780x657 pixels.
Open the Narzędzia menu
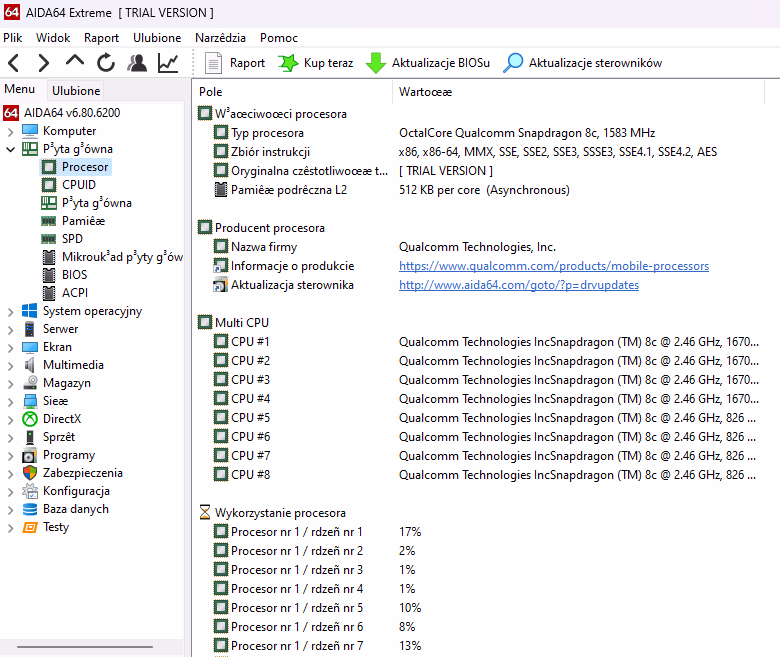click(x=220, y=37)
